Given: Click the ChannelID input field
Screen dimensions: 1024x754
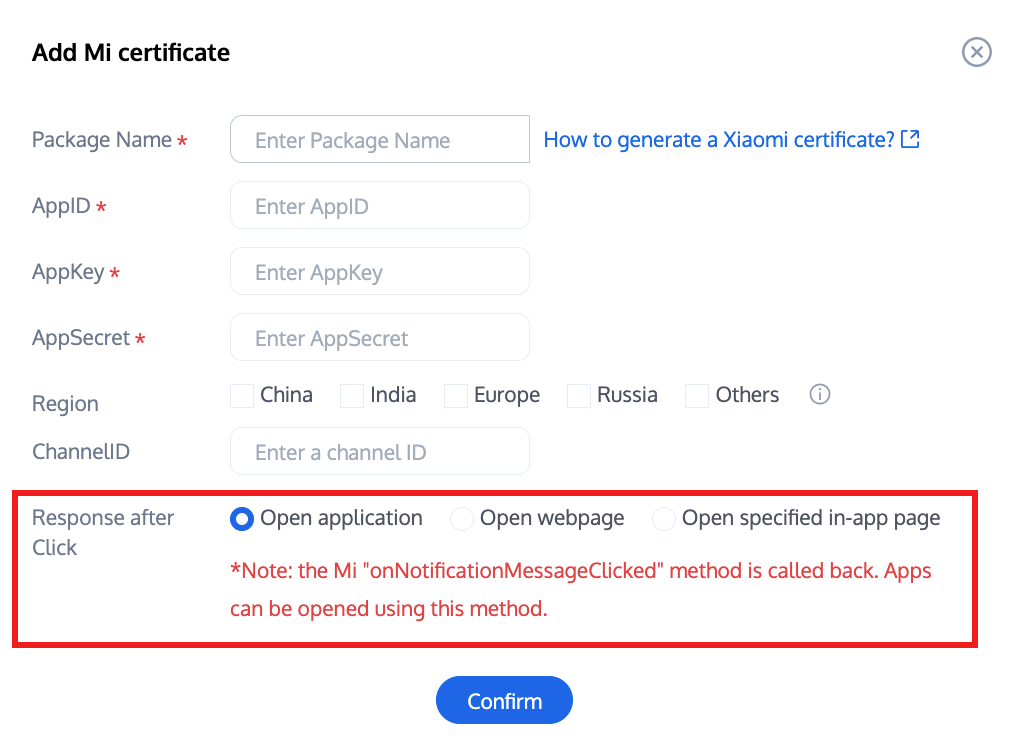Looking at the screenshot, I should [x=379, y=452].
